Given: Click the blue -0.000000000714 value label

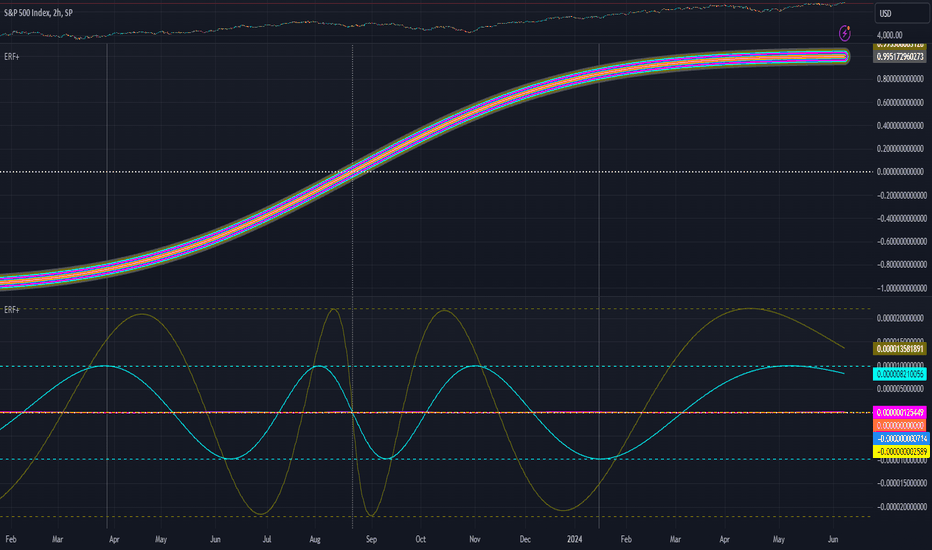Looking at the screenshot, I should pos(901,438).
